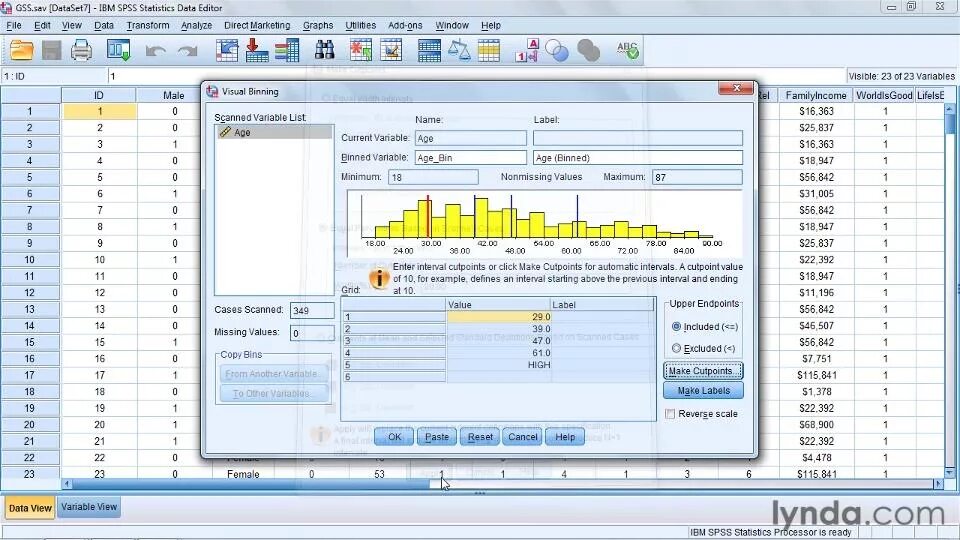This screenshot has height=540, width=960.
Task: Select Age in Scanned Variable List
Action: [274, 132]
